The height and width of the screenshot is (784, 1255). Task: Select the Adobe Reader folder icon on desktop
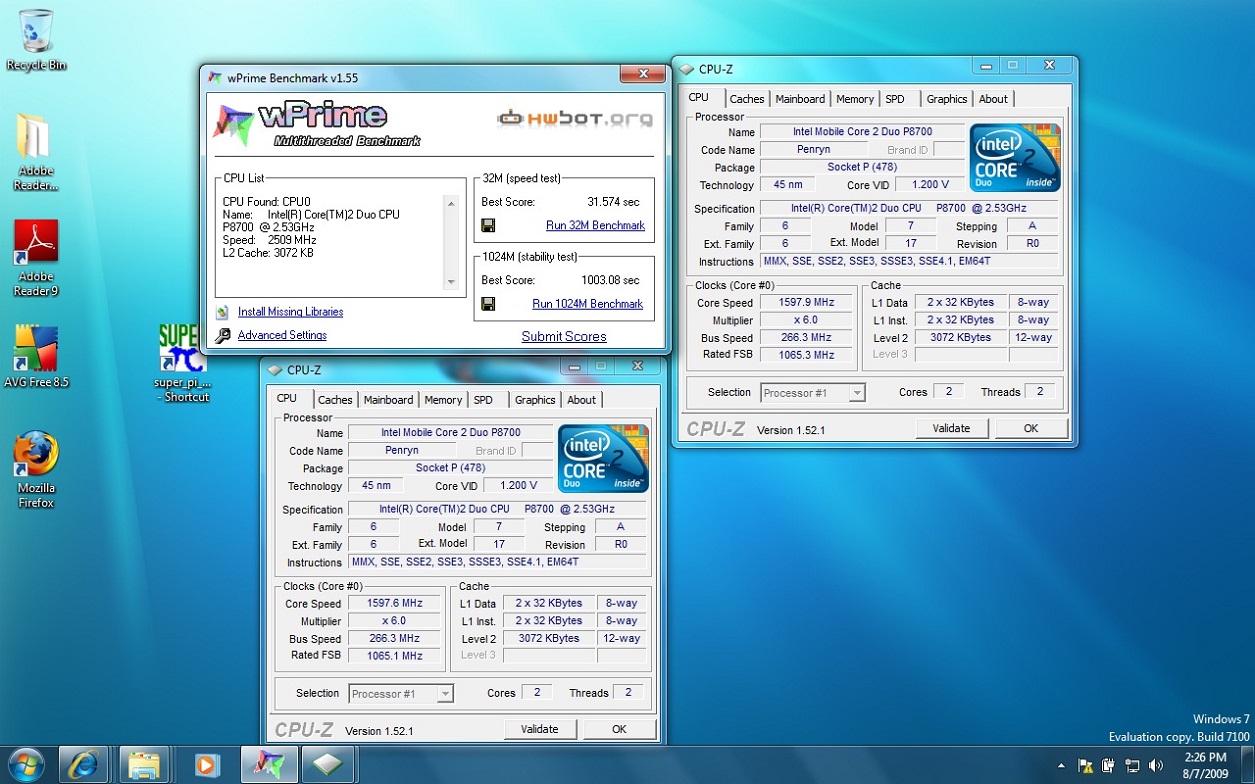[x=36, y=150]
